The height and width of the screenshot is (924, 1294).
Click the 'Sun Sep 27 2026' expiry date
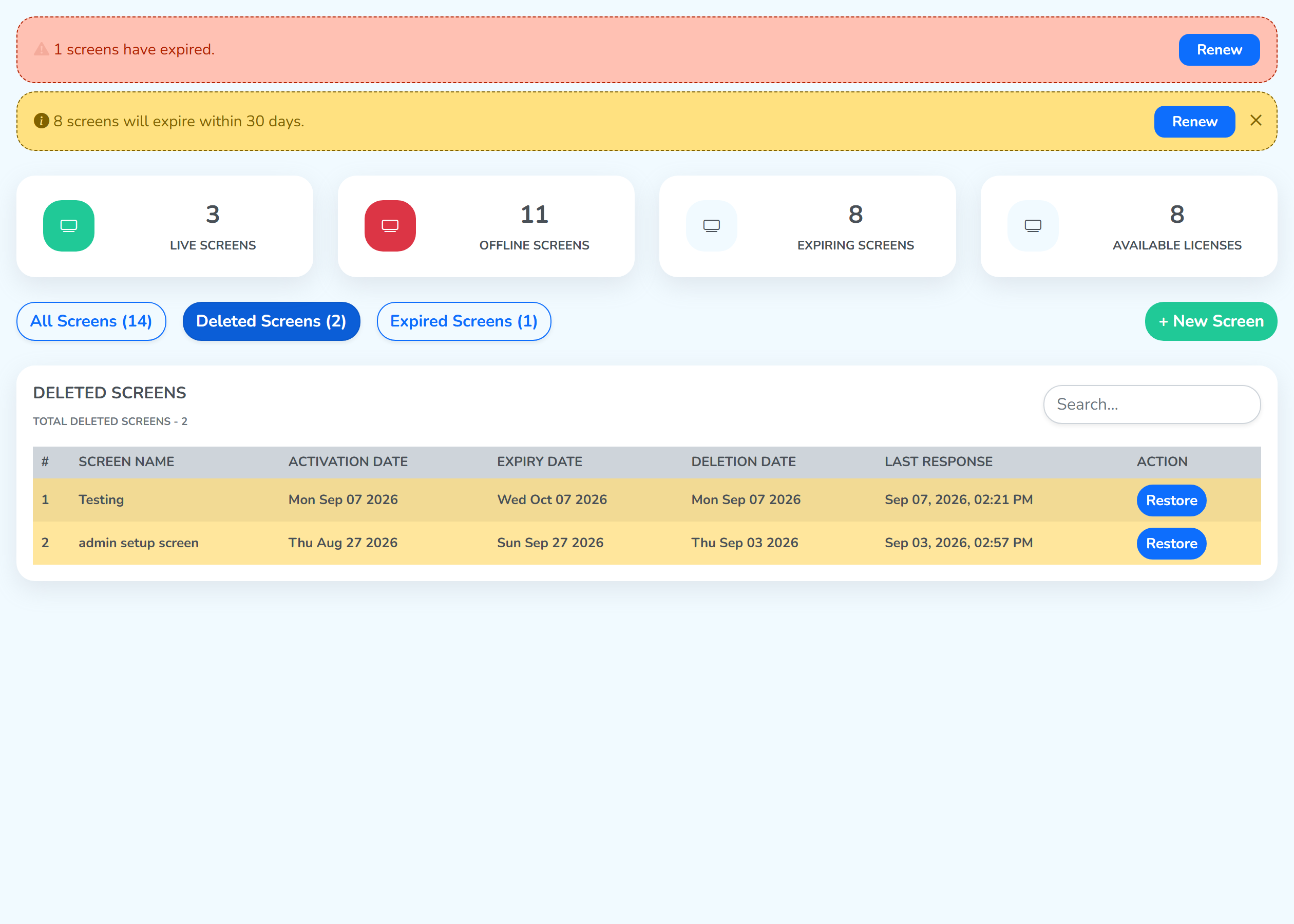[550, 543]
